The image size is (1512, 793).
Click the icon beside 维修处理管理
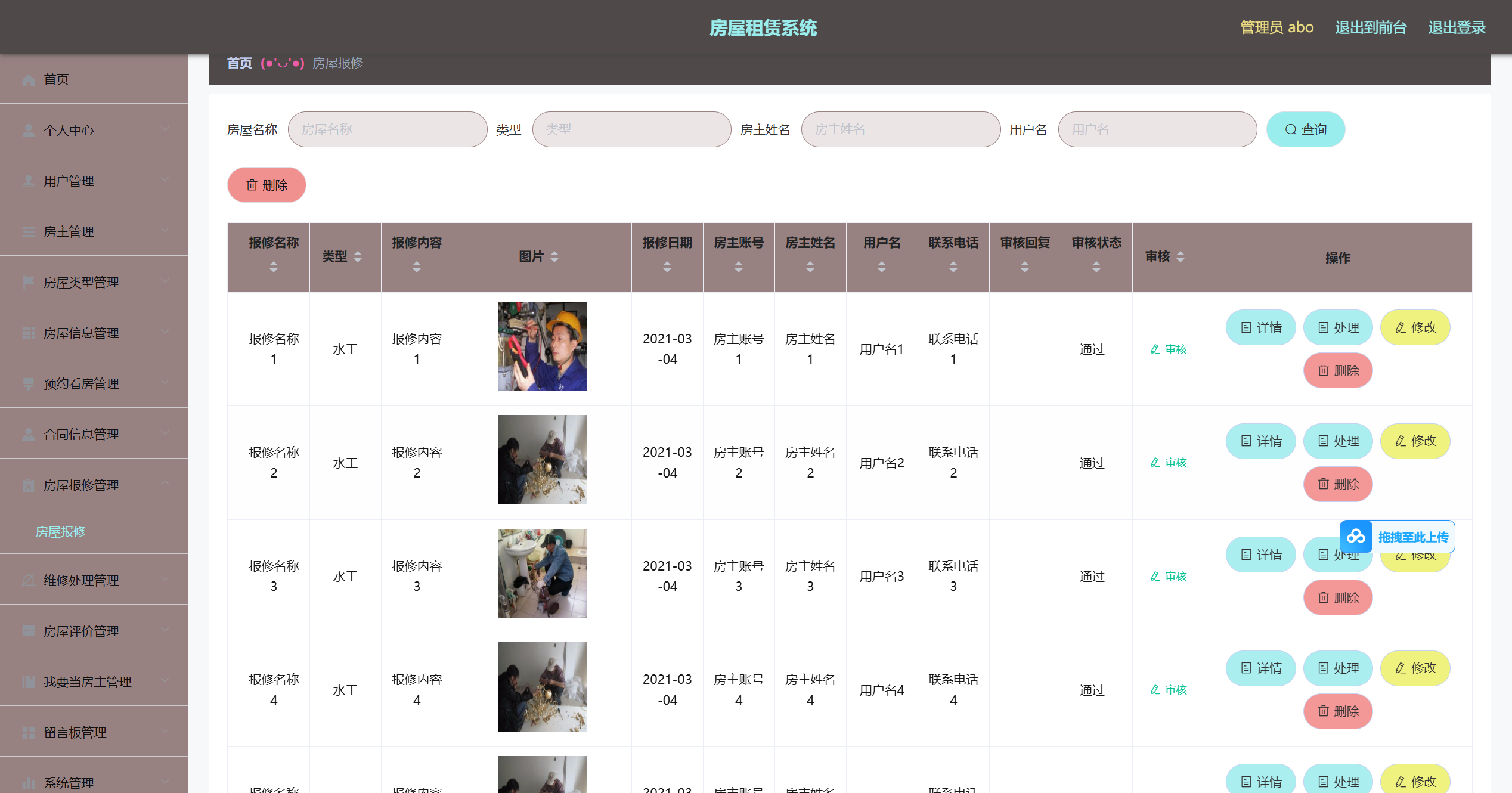coord(28,581)
